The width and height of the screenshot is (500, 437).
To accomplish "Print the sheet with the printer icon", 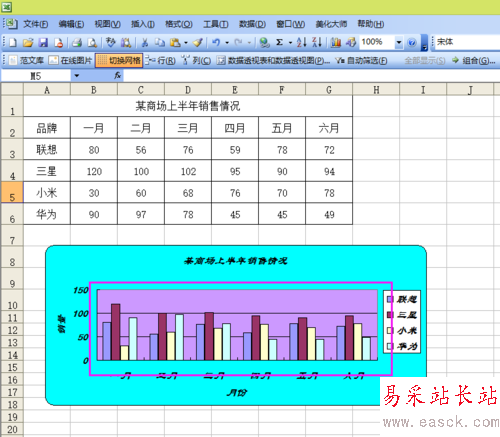I will 77,42.
